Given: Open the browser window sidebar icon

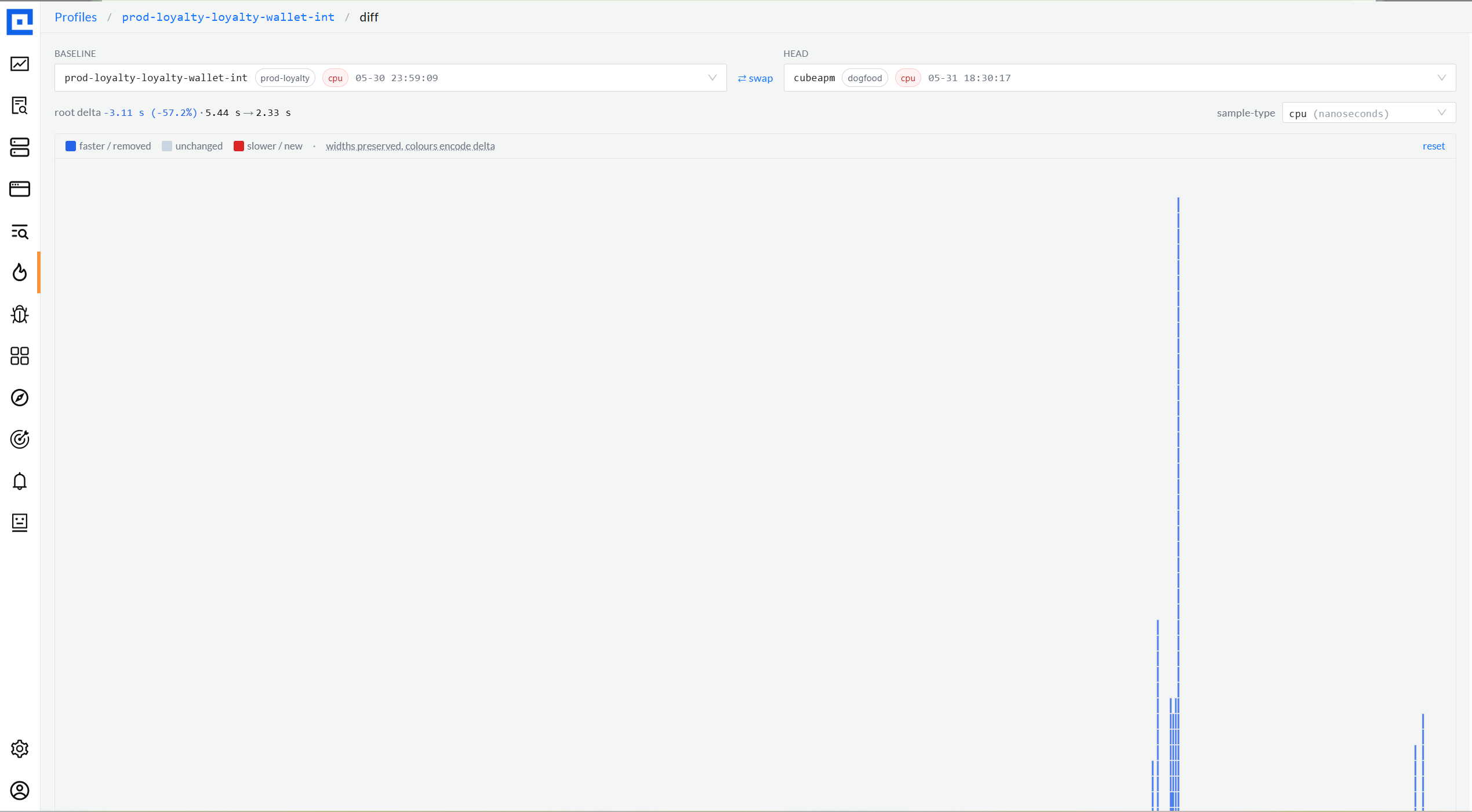Looking at the screenshot, I should tap(20, 189).
